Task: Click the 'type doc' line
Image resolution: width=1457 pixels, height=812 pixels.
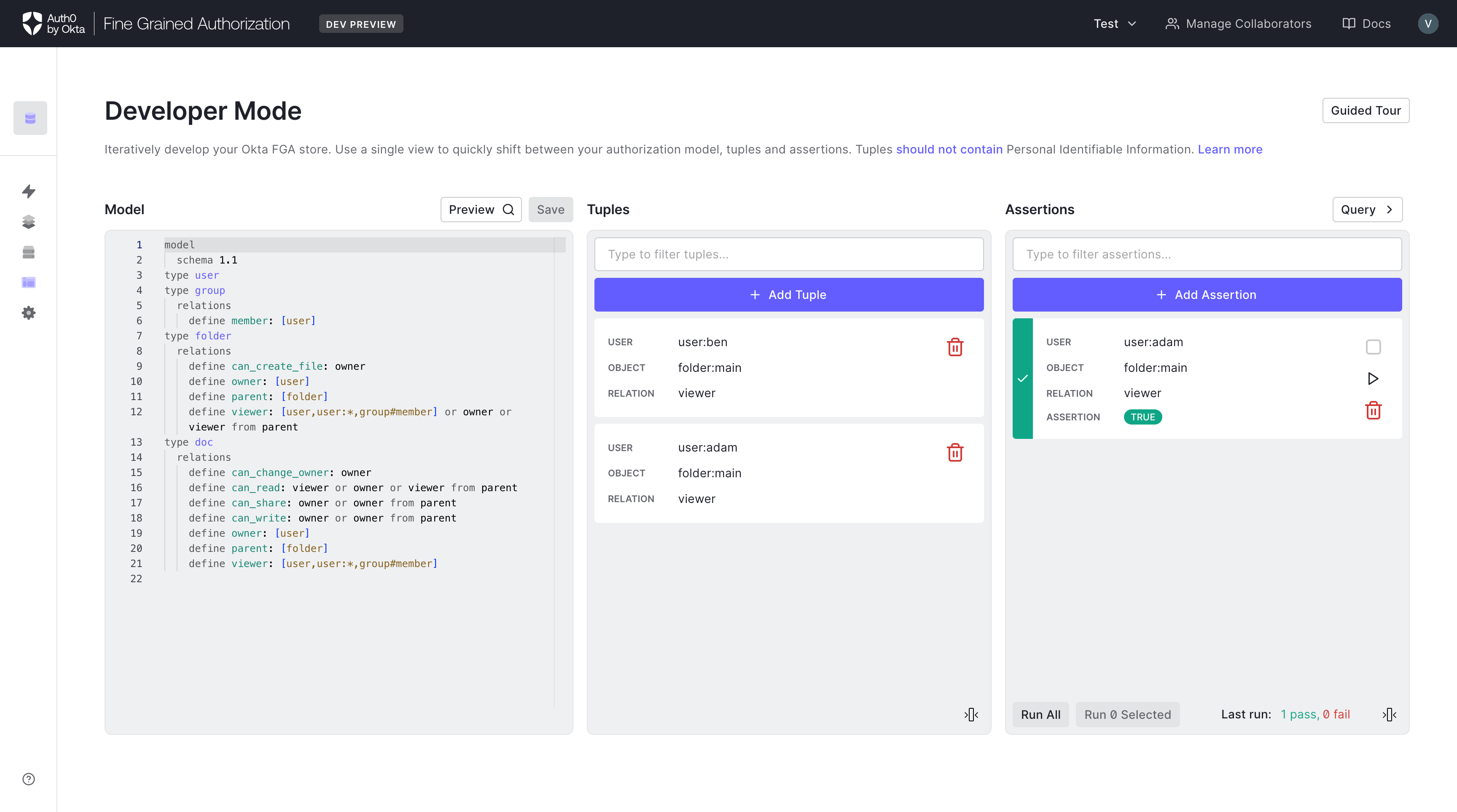Action: (x=188, y=442)
